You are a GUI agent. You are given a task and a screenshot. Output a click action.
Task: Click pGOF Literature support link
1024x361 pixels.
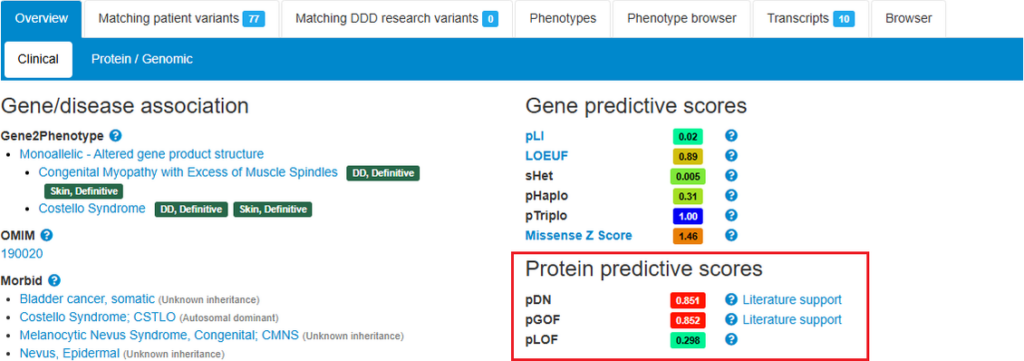(x=792, y=320)
